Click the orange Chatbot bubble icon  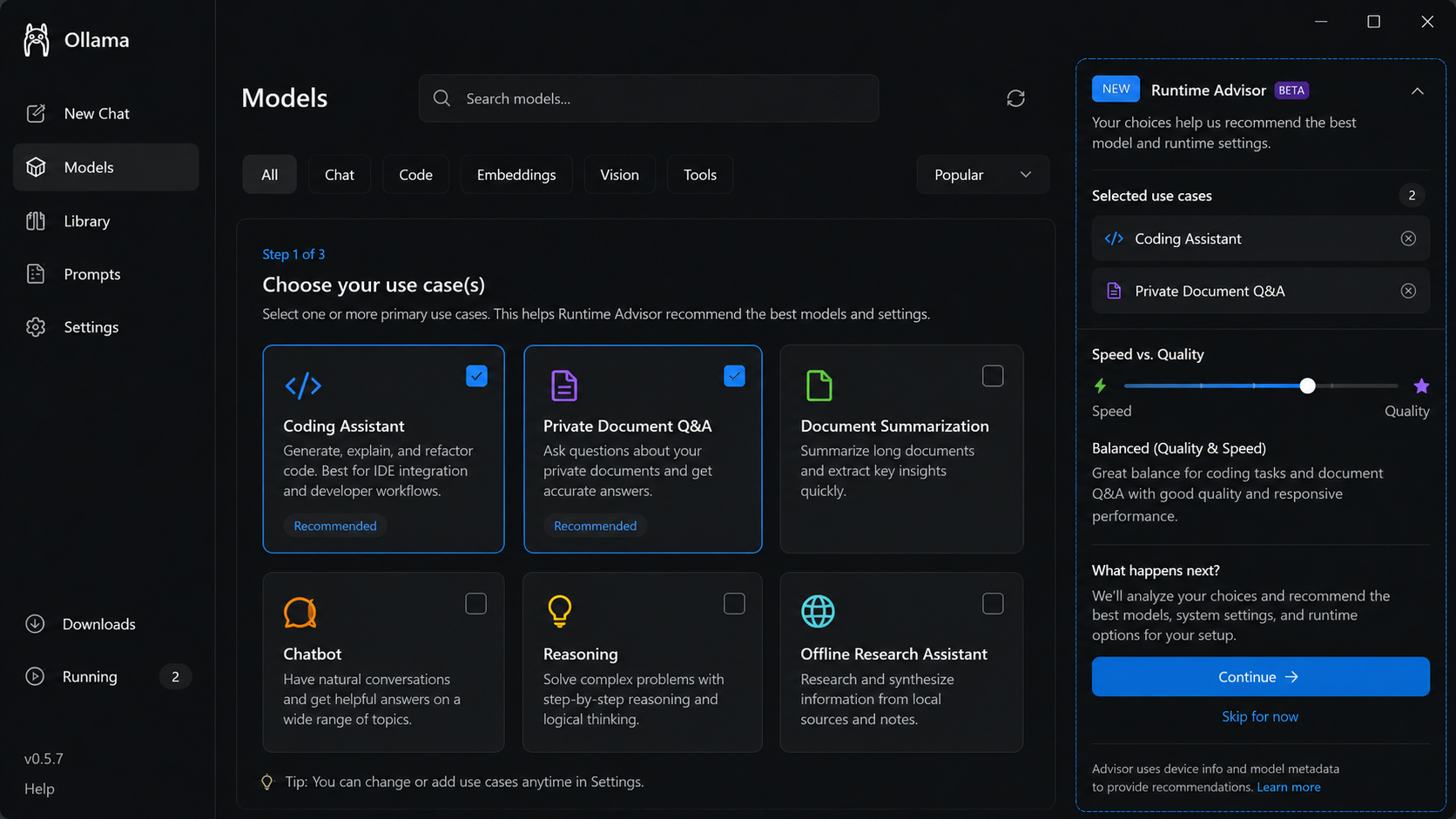pos(300,613)
